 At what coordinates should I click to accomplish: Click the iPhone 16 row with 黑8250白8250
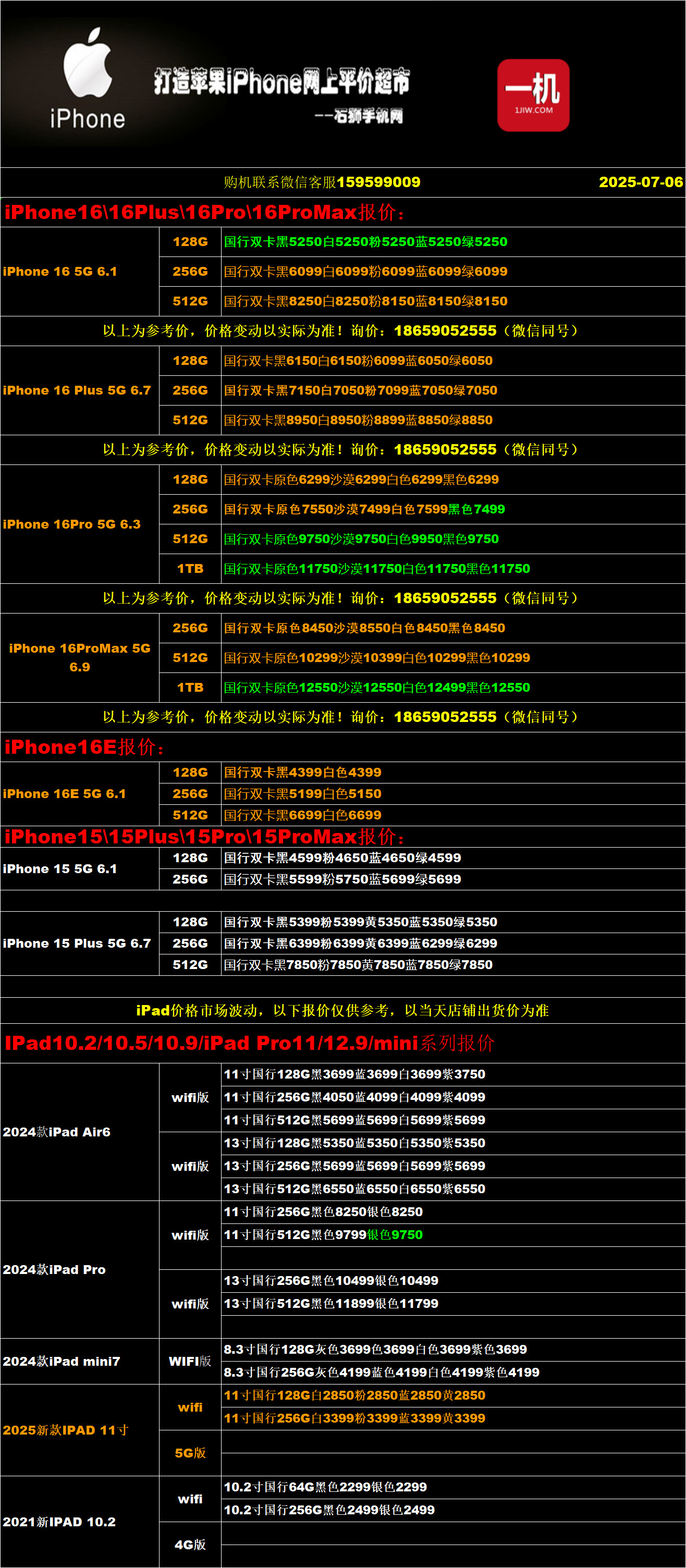point(454,301)
